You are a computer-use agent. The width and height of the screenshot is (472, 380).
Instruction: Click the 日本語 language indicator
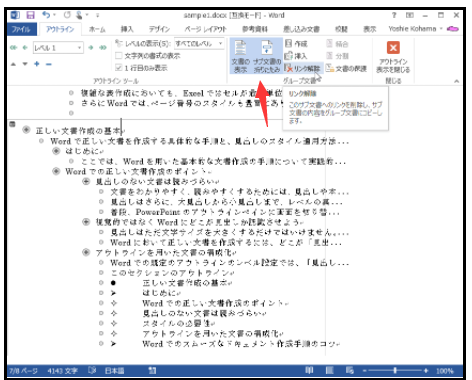pos(114,371)
